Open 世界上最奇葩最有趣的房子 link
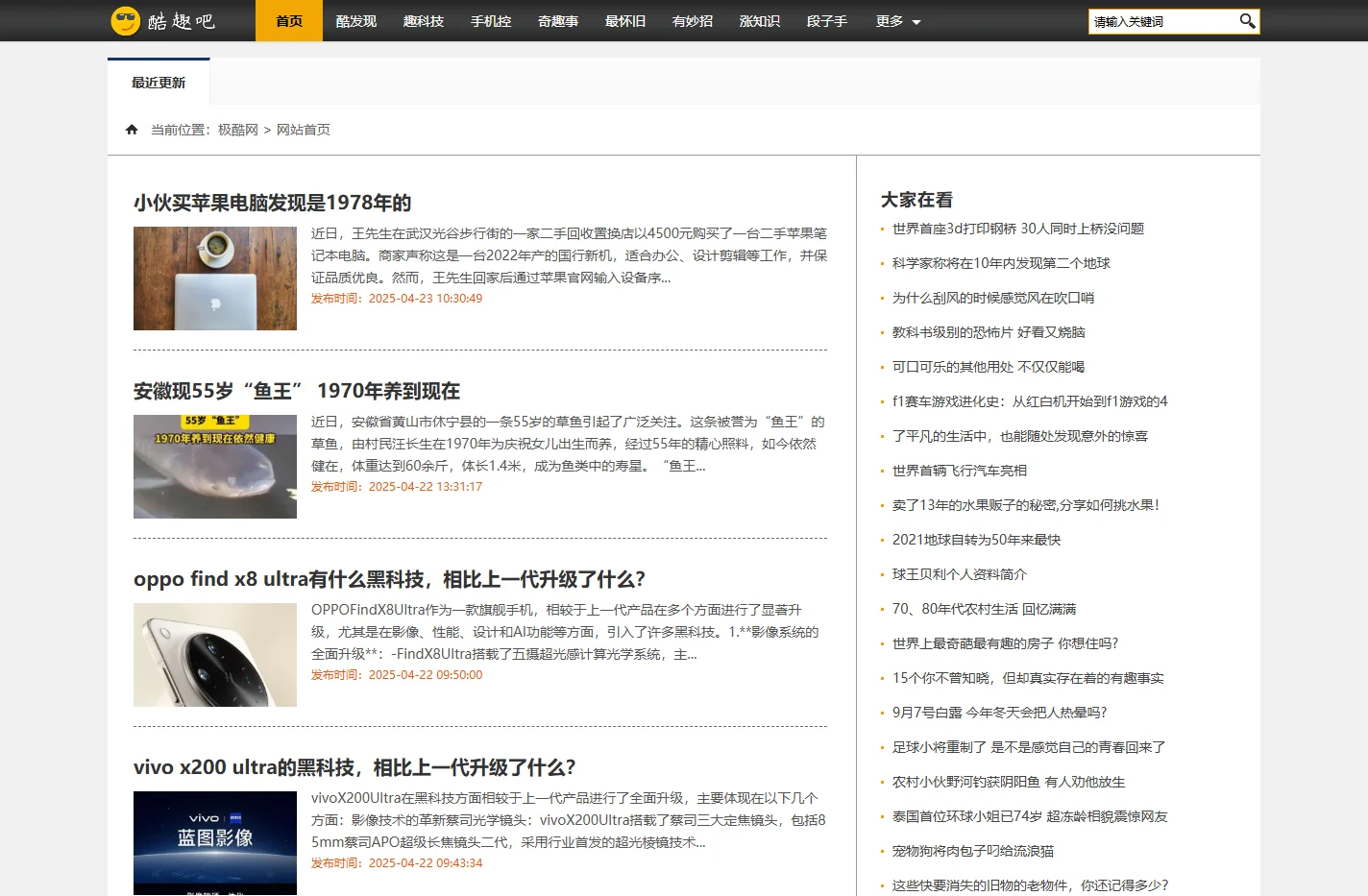The width and height of the screenshot is (1368, 896). pos(1005,643)
